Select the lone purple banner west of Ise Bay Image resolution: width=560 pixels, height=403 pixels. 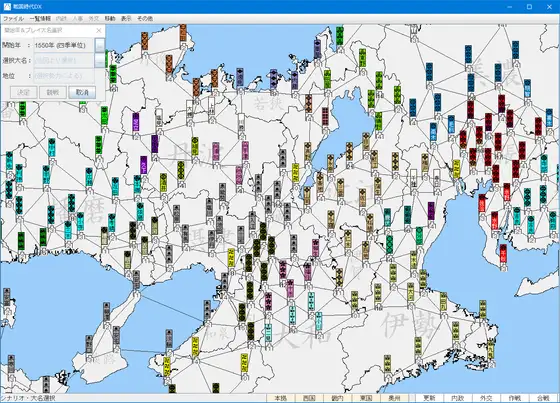[431, 210]
